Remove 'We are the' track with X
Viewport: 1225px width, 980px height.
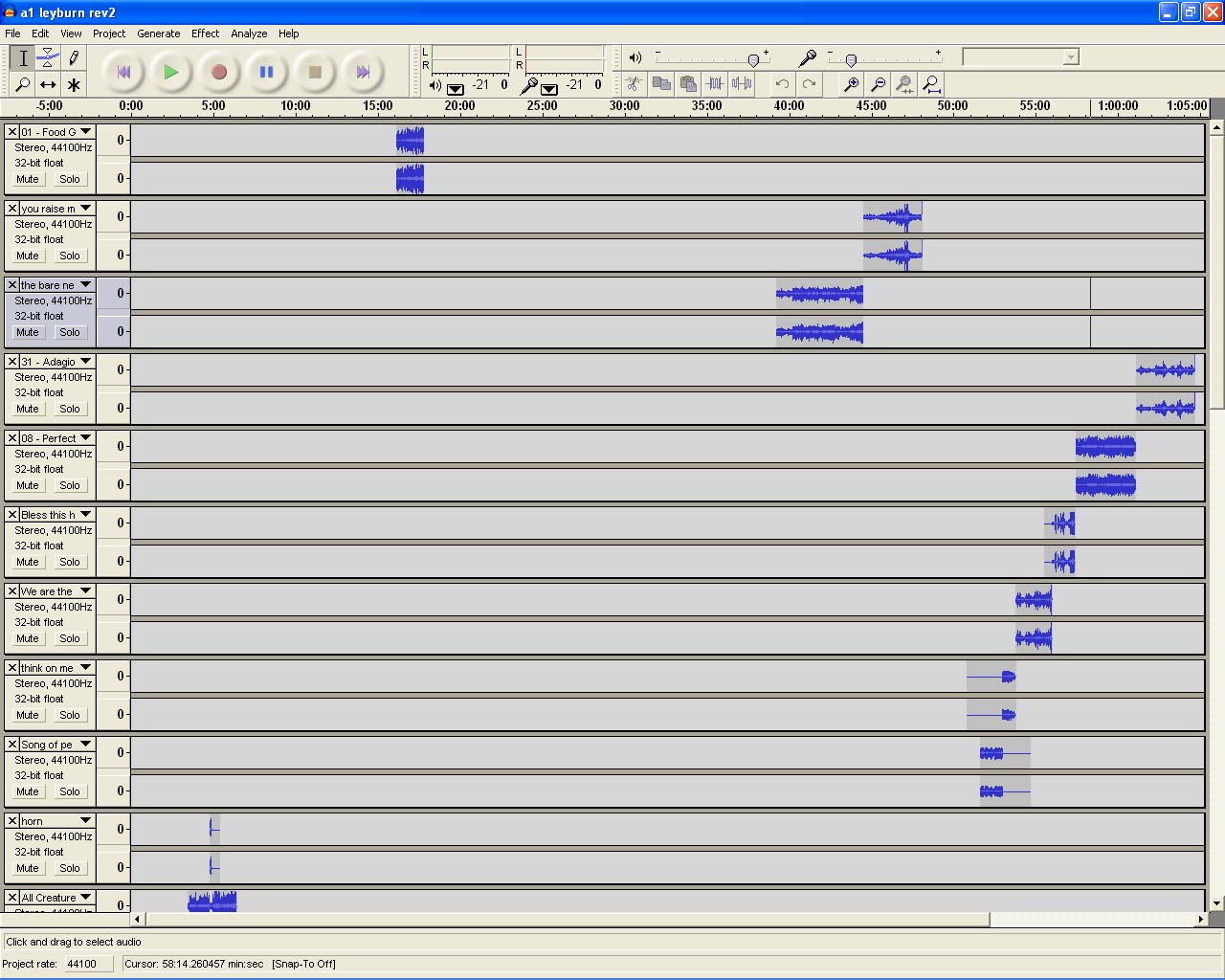click(x=12, y=591)
